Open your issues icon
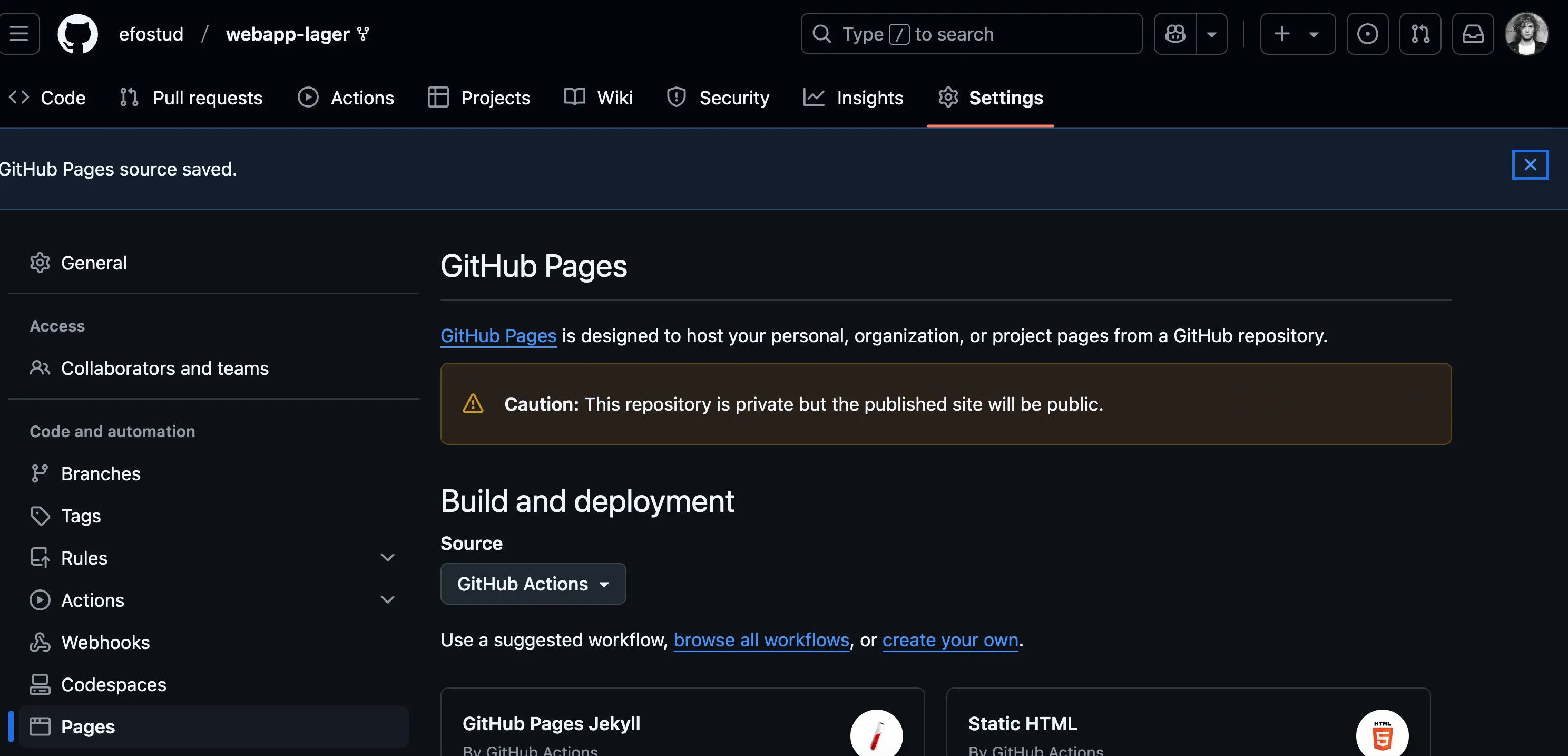Image resolution: width=1568 pixels, height=756 pixels. [1368, 34]
